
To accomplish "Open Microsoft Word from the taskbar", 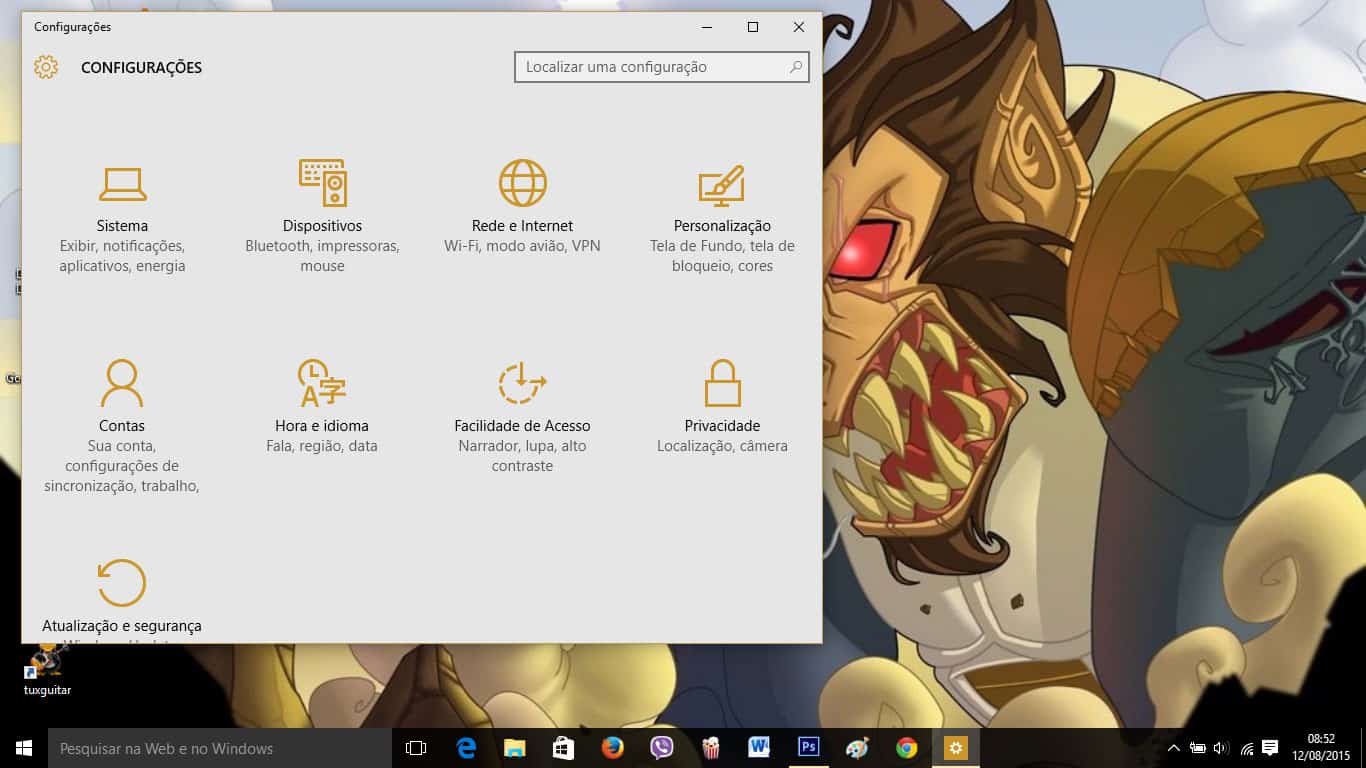I will (x=759, y=748).
